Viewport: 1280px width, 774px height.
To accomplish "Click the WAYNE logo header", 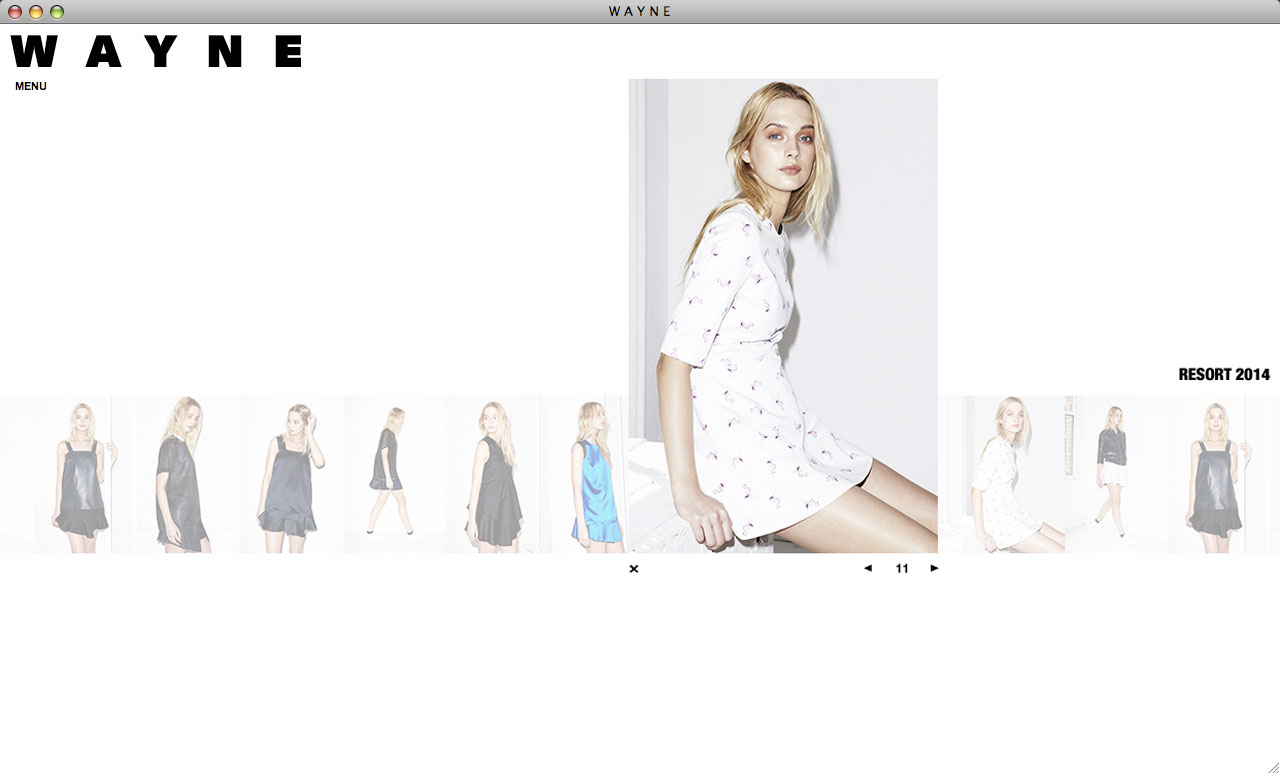I will (x=157, y=52).
